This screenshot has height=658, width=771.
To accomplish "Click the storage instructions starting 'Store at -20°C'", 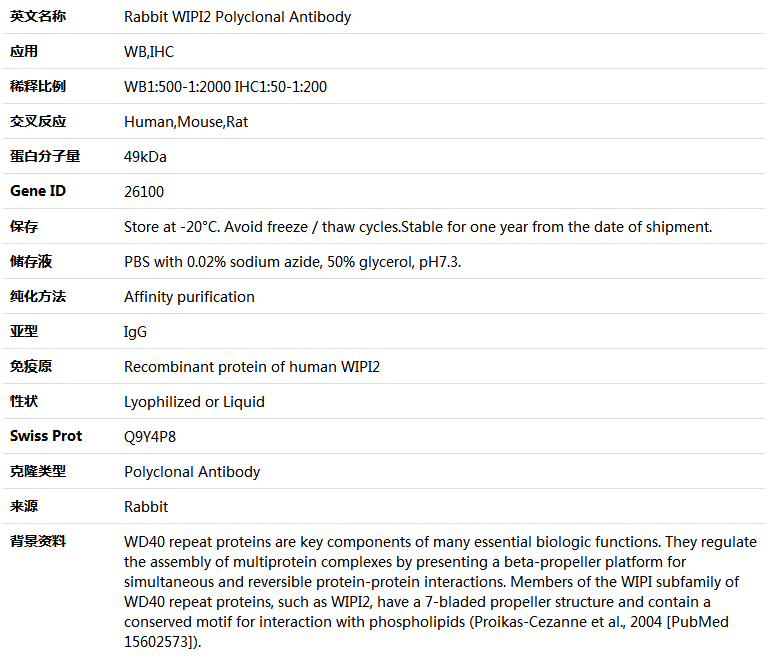I will coord(418,227).
